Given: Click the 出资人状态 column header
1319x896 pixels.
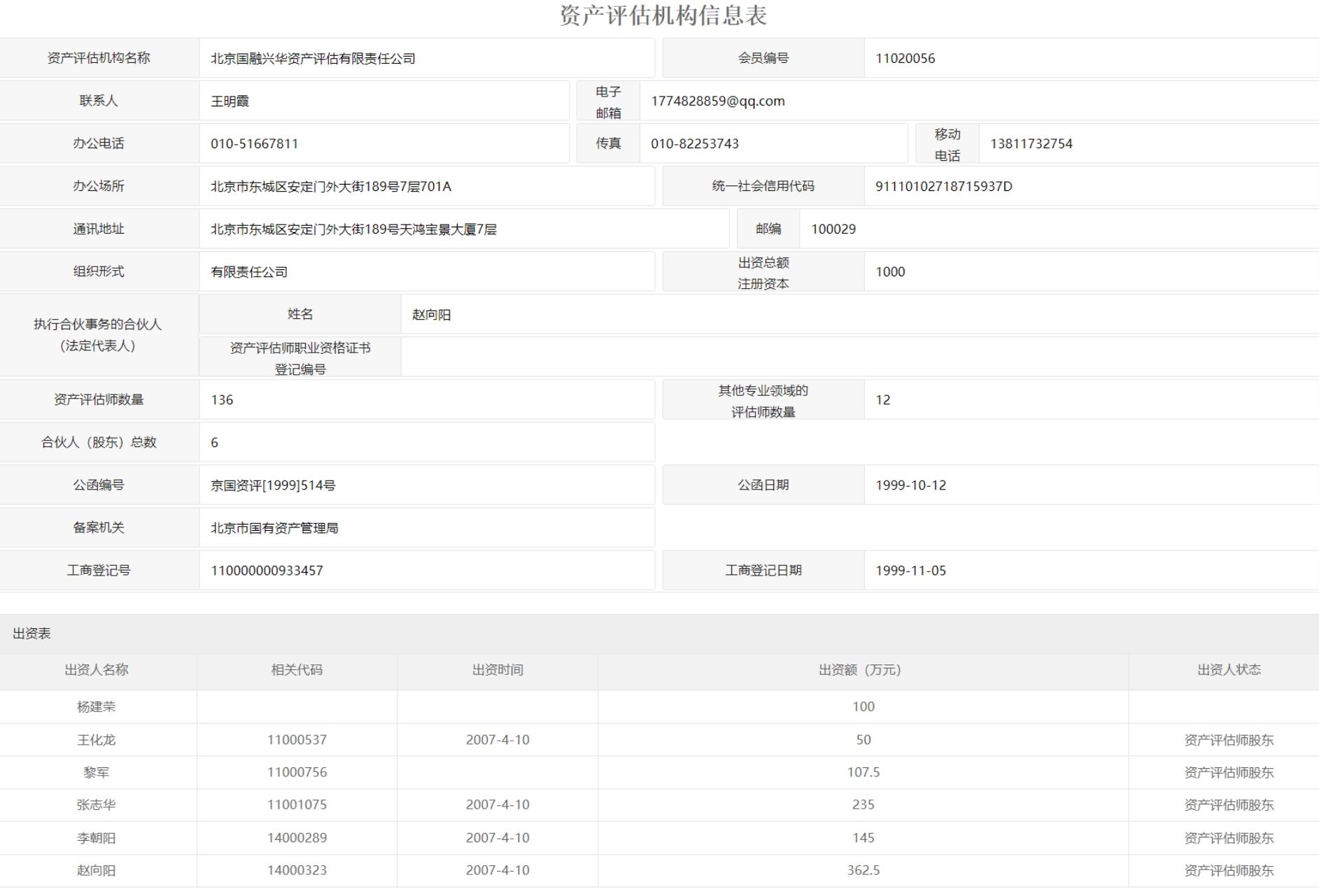Looking at the screenshot, I should point(1229,670).
